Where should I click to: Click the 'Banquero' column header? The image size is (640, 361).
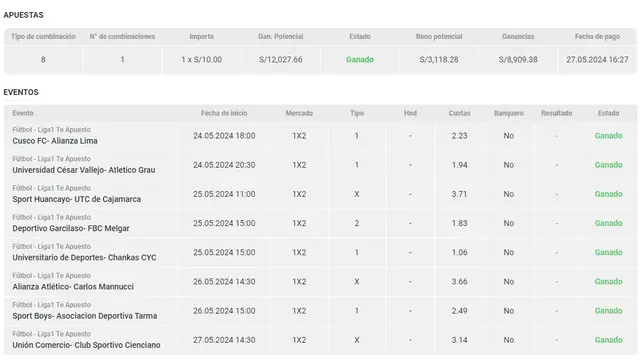click(509, 113)
